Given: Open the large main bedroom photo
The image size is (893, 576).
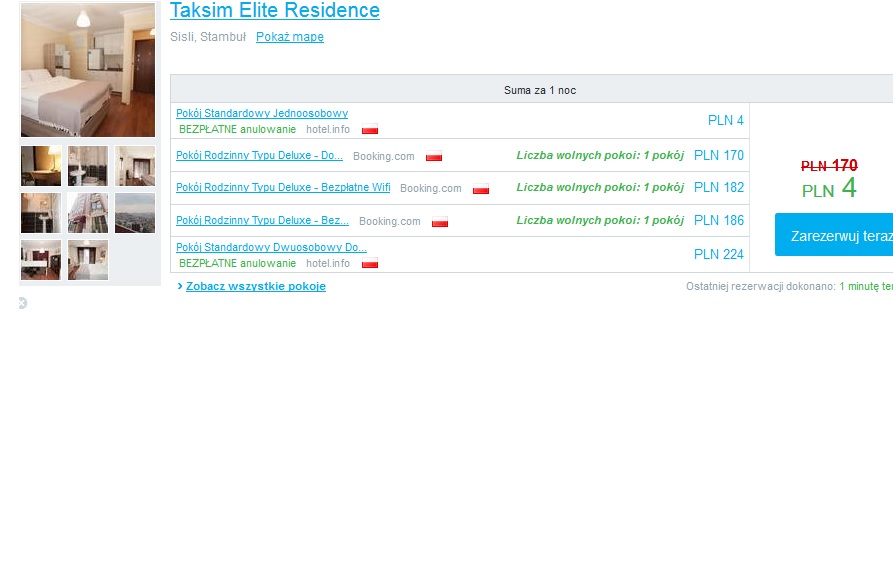Looking at the screenshot, I should [88, 70].
